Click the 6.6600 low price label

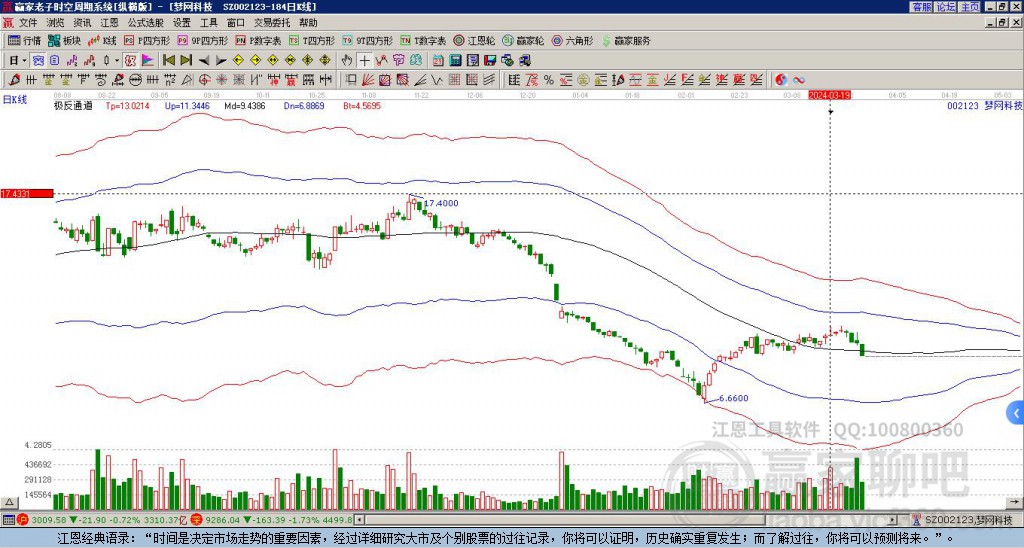tap(733, 398)
